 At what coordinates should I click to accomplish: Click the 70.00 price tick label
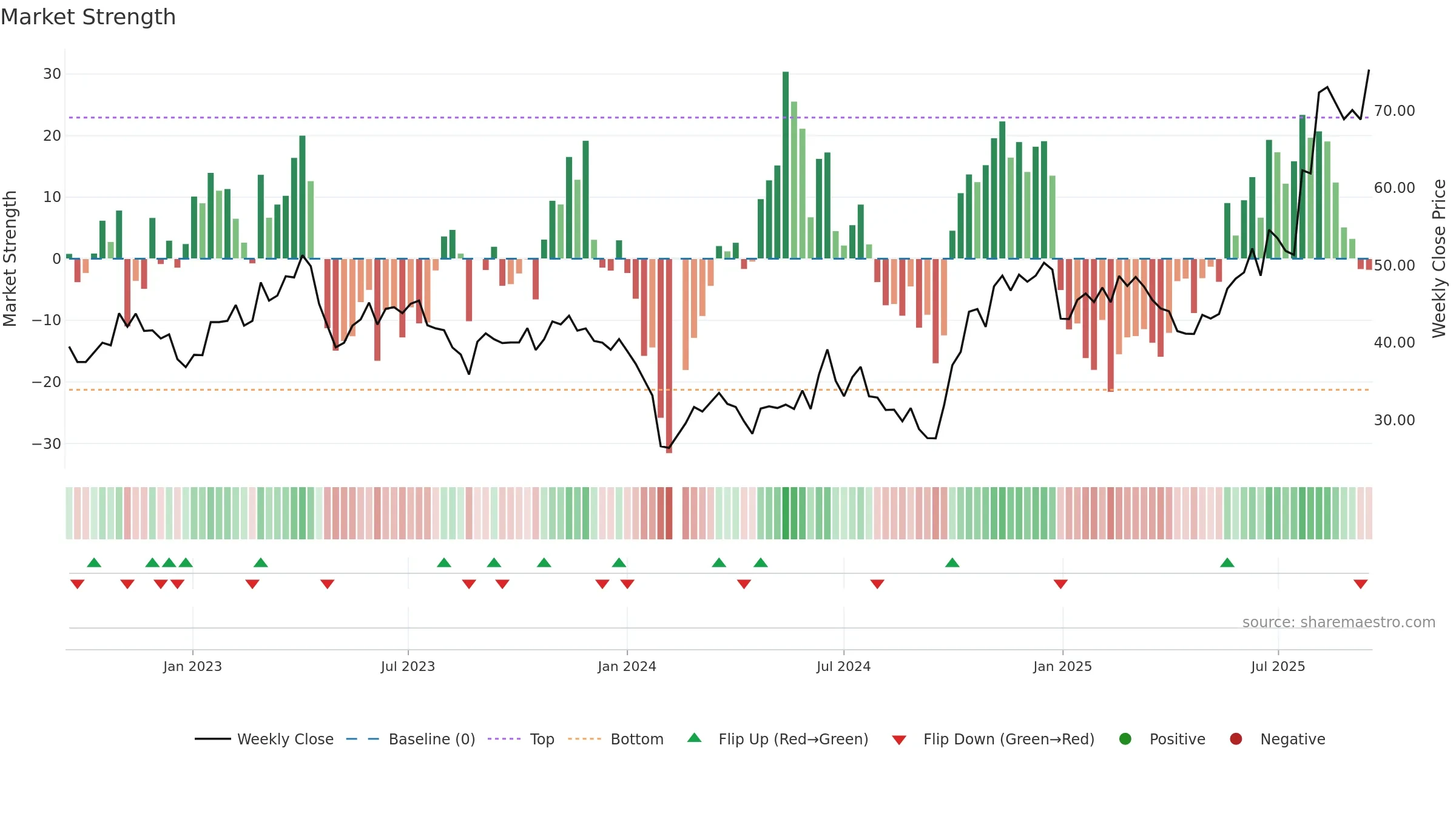(1394, 110)
